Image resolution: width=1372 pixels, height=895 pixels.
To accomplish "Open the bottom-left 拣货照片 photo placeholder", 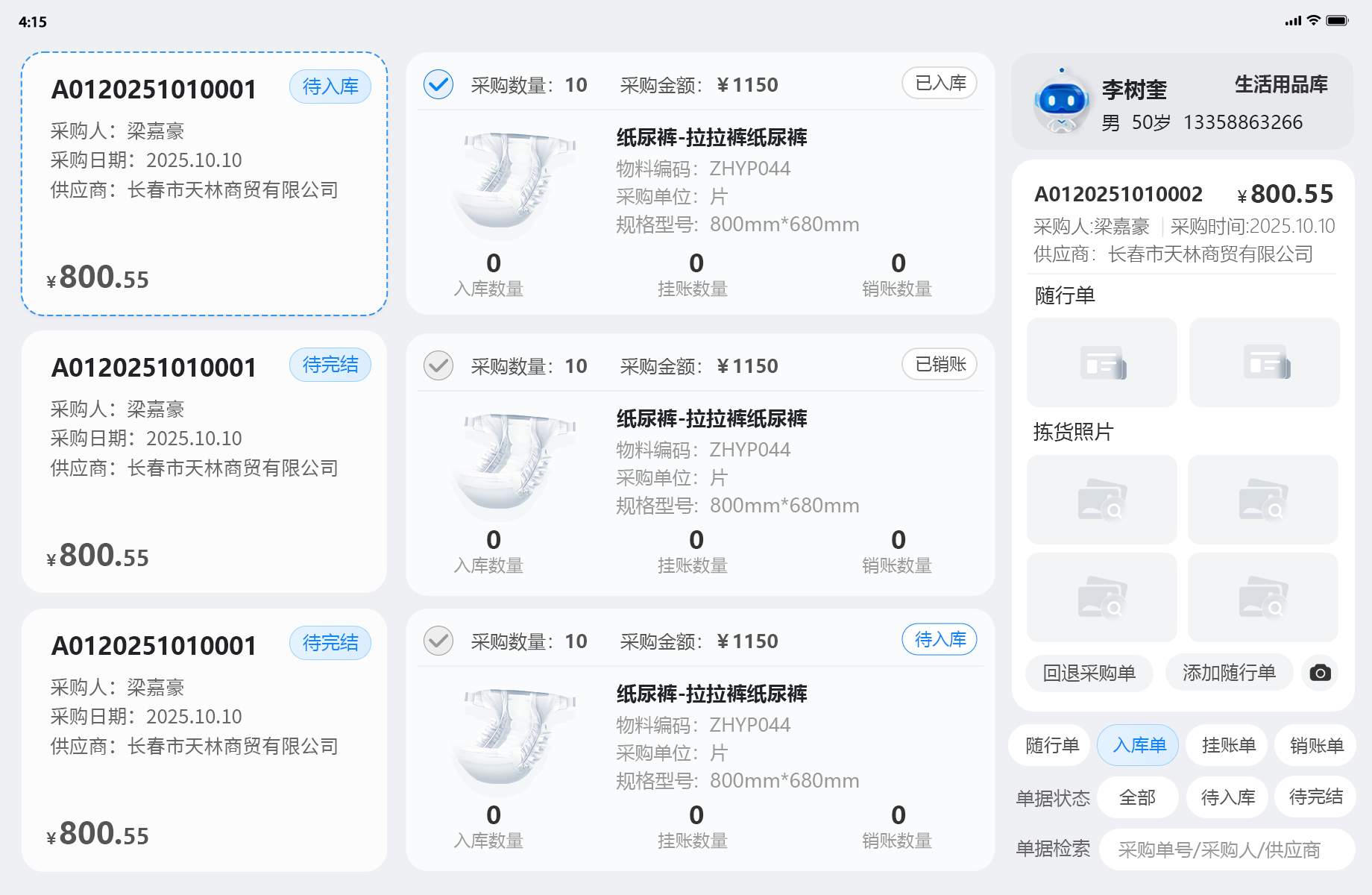I will [1101, 597].
